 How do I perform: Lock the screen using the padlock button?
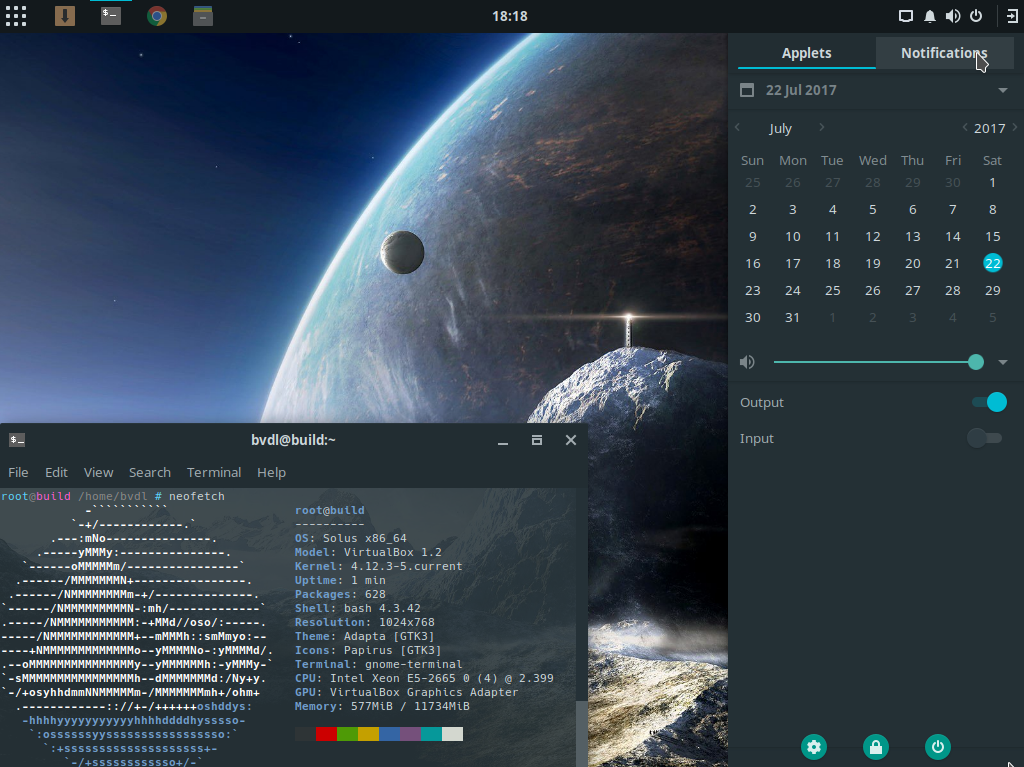coord(876,747)
